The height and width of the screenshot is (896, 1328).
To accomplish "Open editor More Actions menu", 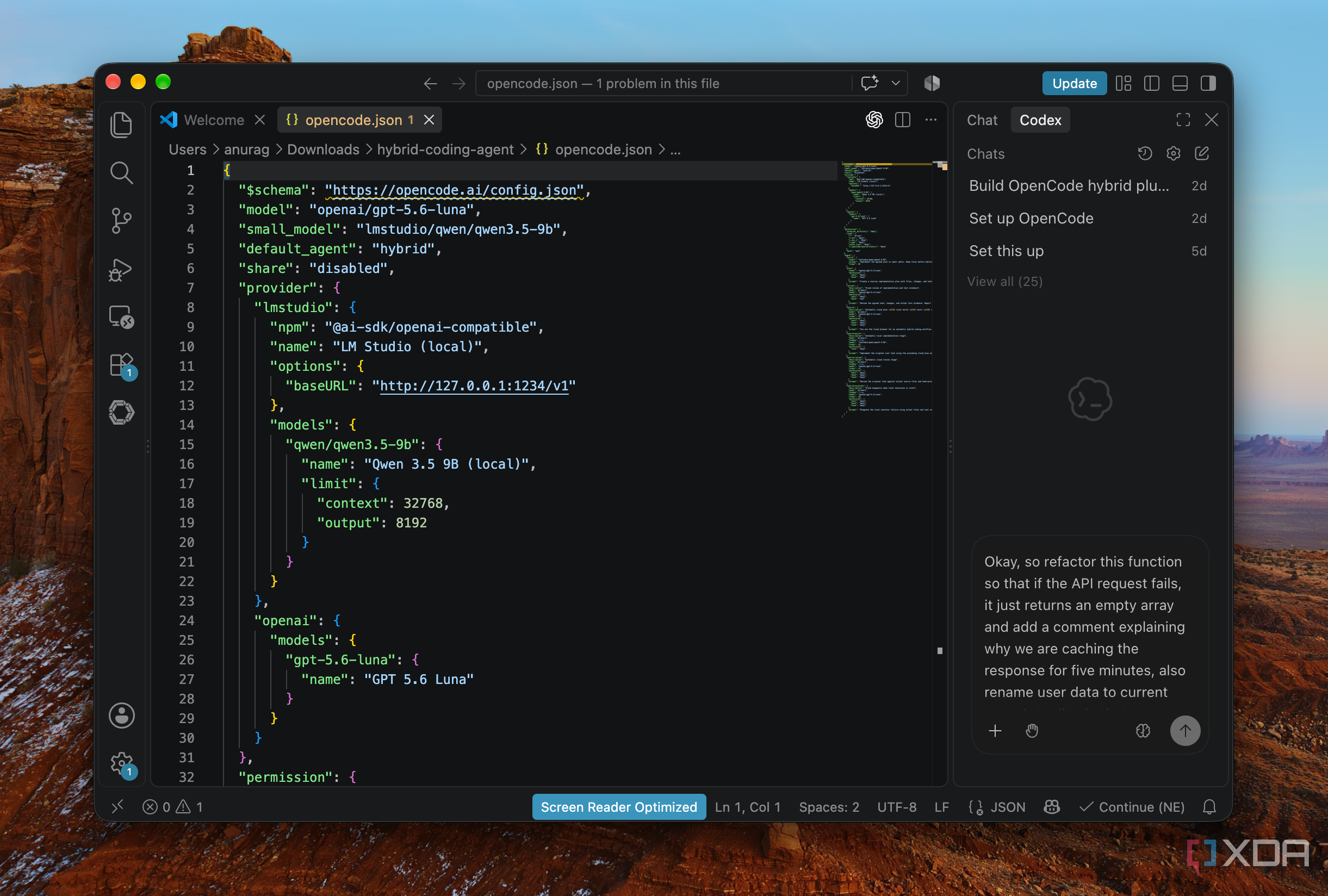I will pyautogui.click(x=931, y=120).
